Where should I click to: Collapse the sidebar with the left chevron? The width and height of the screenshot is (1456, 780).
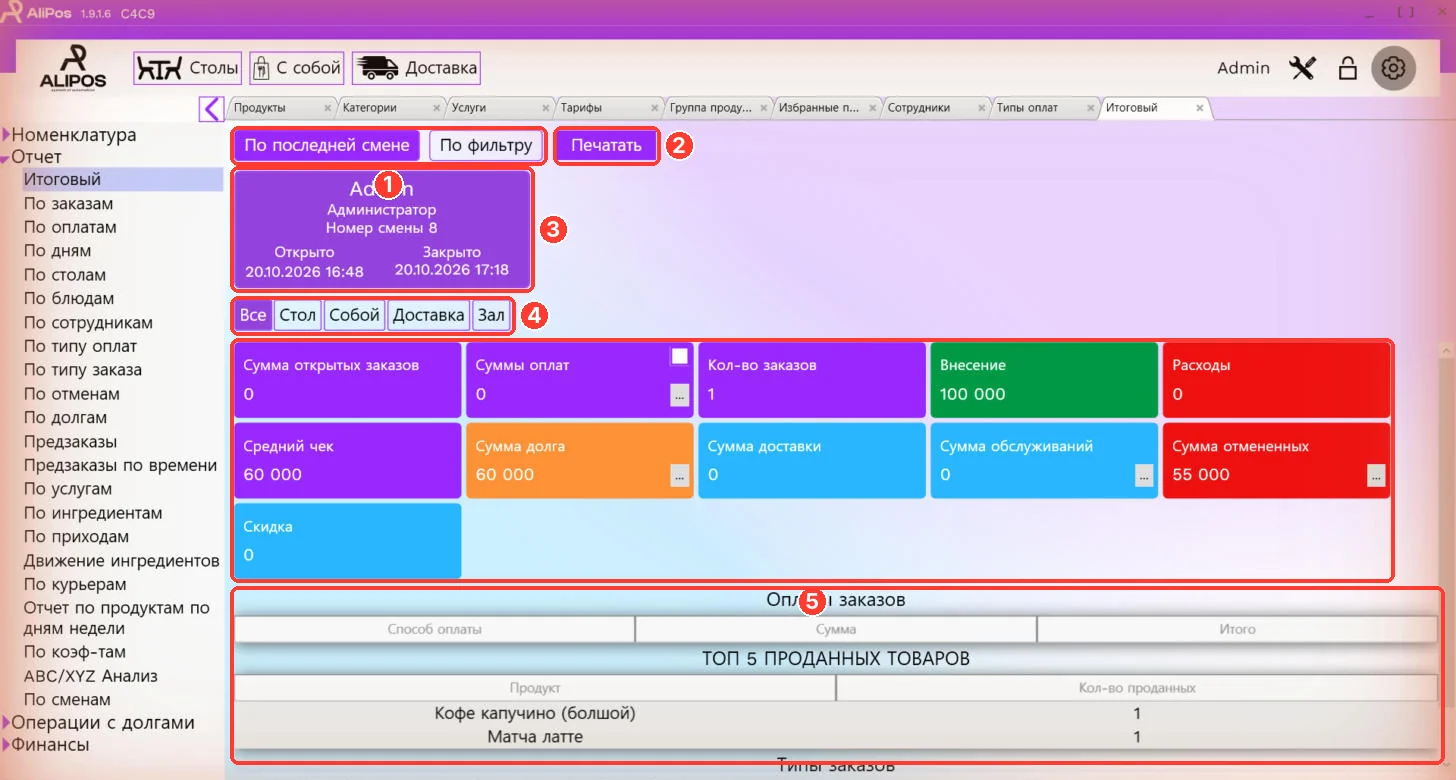click(211, 108)
